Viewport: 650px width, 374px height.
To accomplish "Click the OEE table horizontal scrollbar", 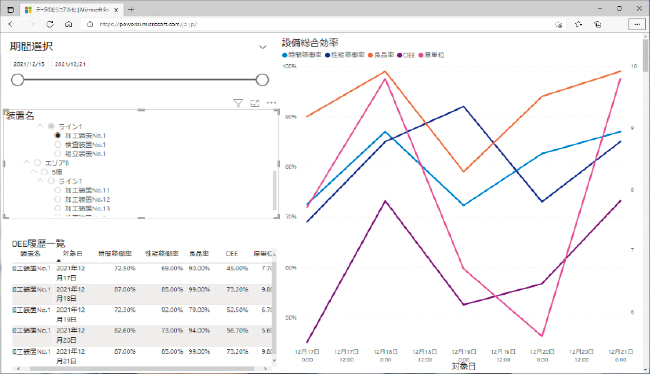I will pyautogui.click(x=142, y=368).
